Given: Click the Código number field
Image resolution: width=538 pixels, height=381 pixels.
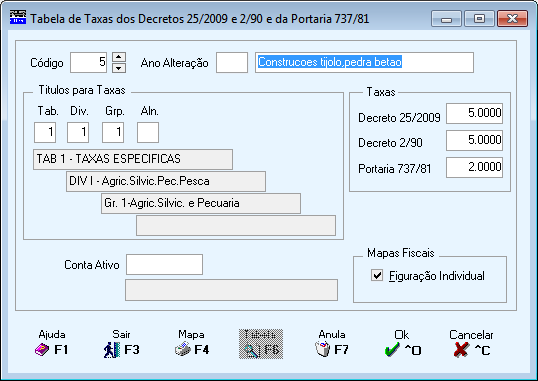Looking at the screenshot, I should pos(89,62).
